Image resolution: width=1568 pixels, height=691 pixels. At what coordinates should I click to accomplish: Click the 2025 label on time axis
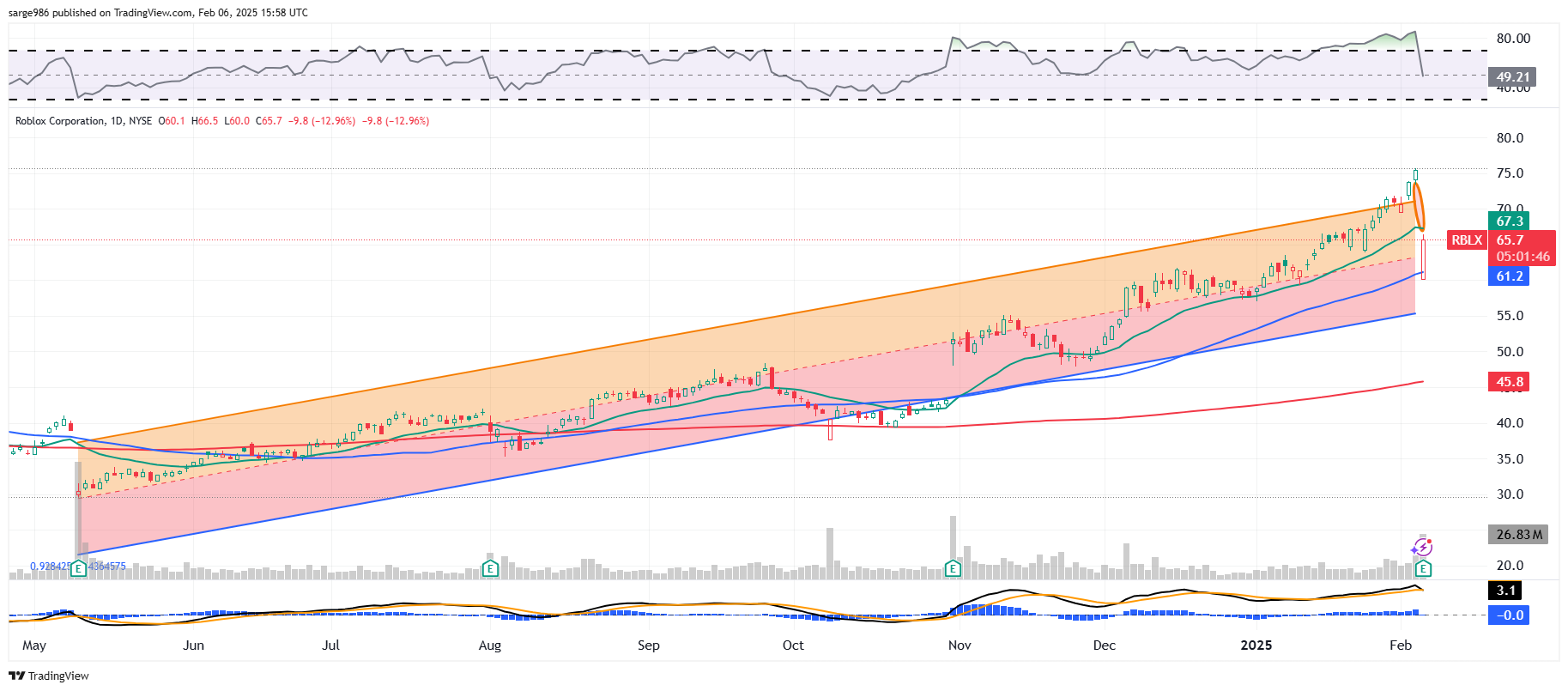(1256, 646)
